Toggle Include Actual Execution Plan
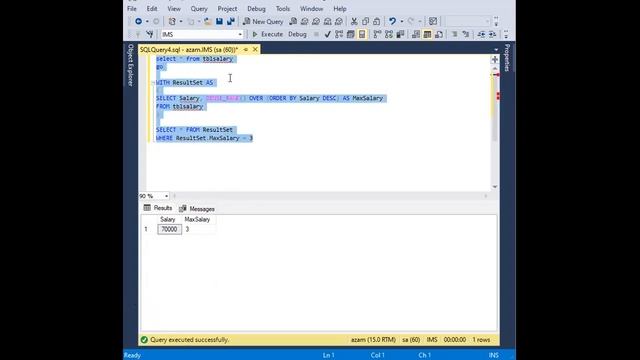This screenshot has height=360, width=640. coord(377,34)
